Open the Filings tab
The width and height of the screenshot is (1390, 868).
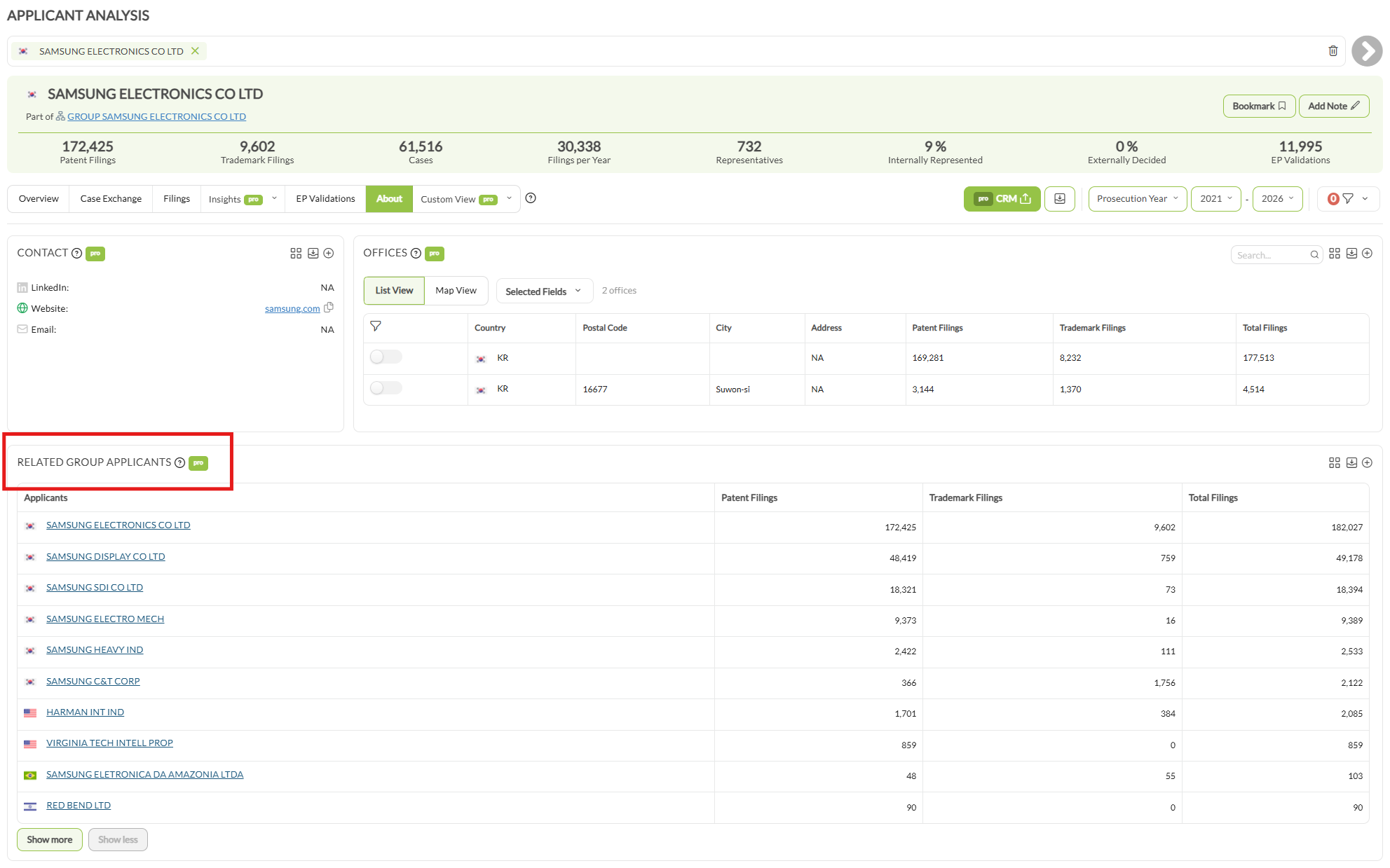point(177,199)
